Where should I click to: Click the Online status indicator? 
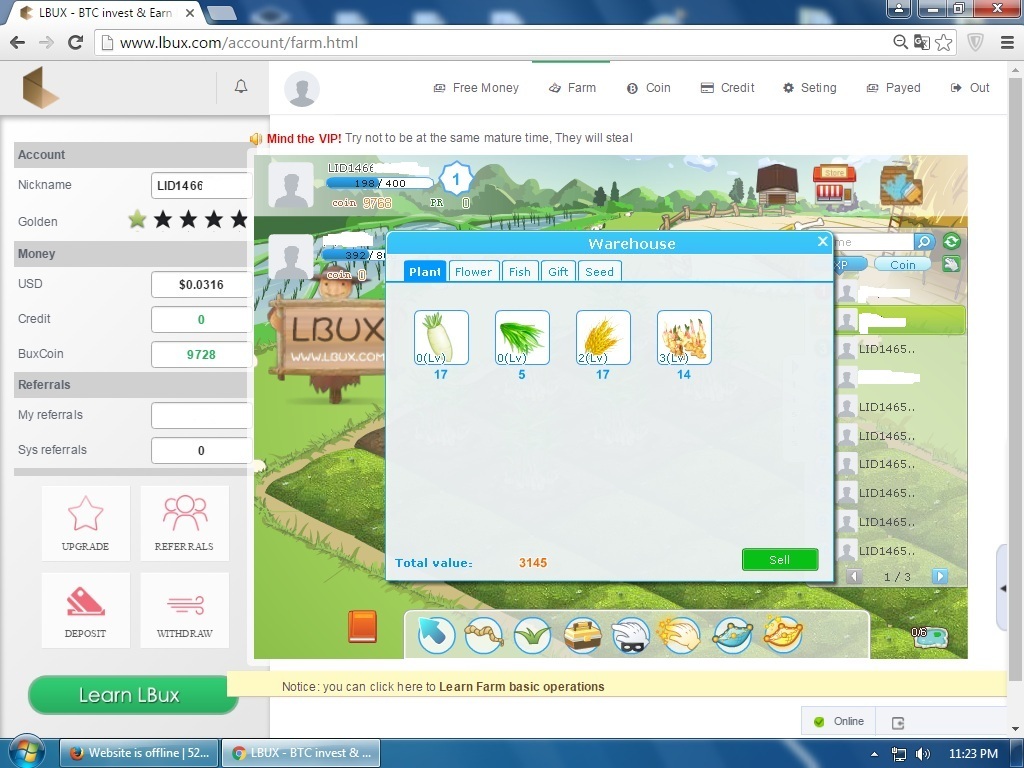(839, 721)
